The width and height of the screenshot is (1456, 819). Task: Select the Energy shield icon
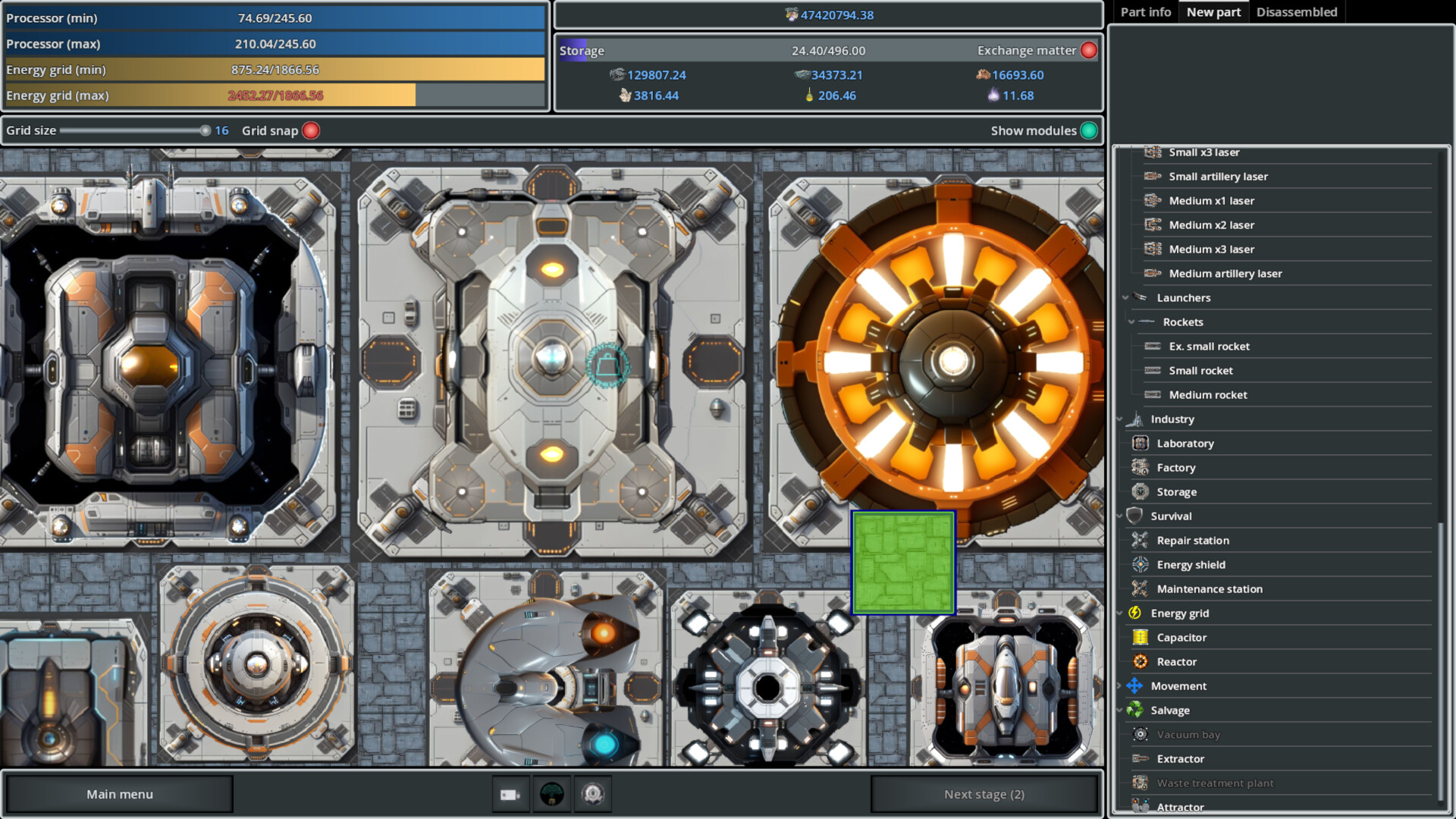tap(1140, 564)
